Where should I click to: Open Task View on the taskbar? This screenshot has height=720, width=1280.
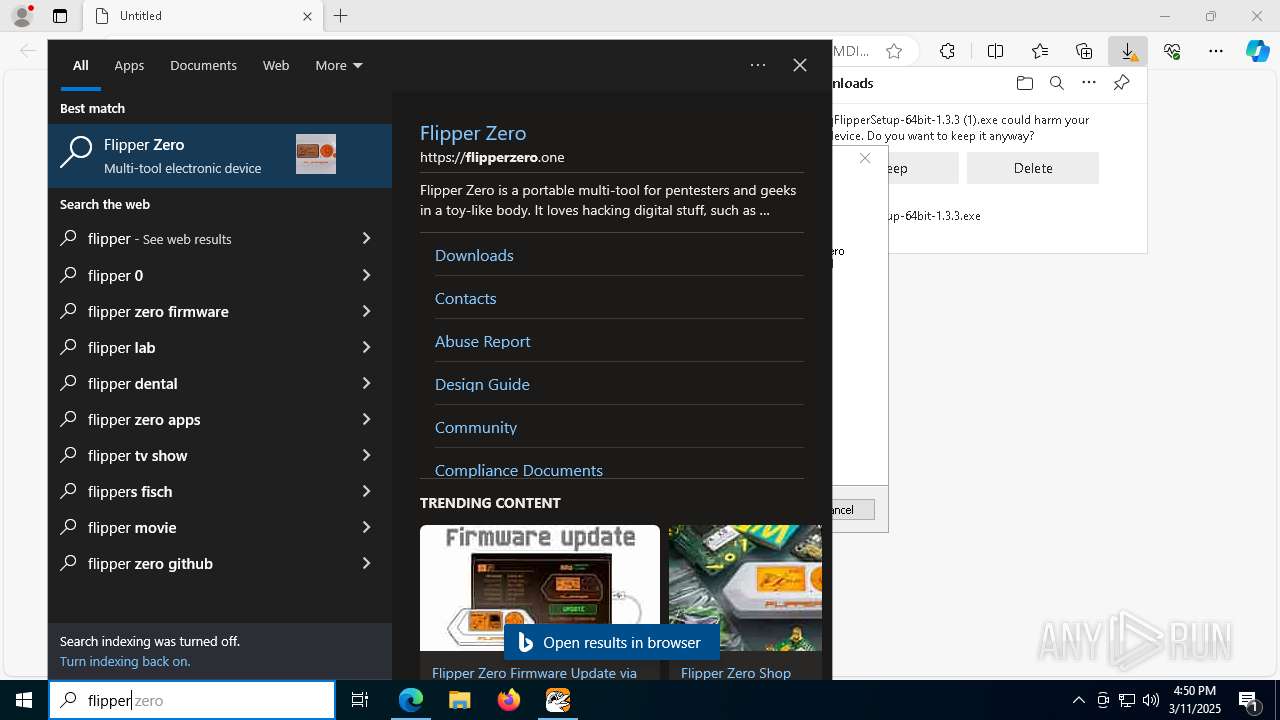[x=360, y=700]
